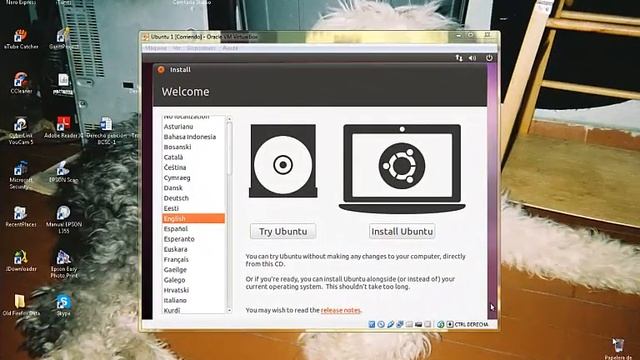Screen dimensions: 640x360
Task: Select Galego language
Action: pos(193,280)
